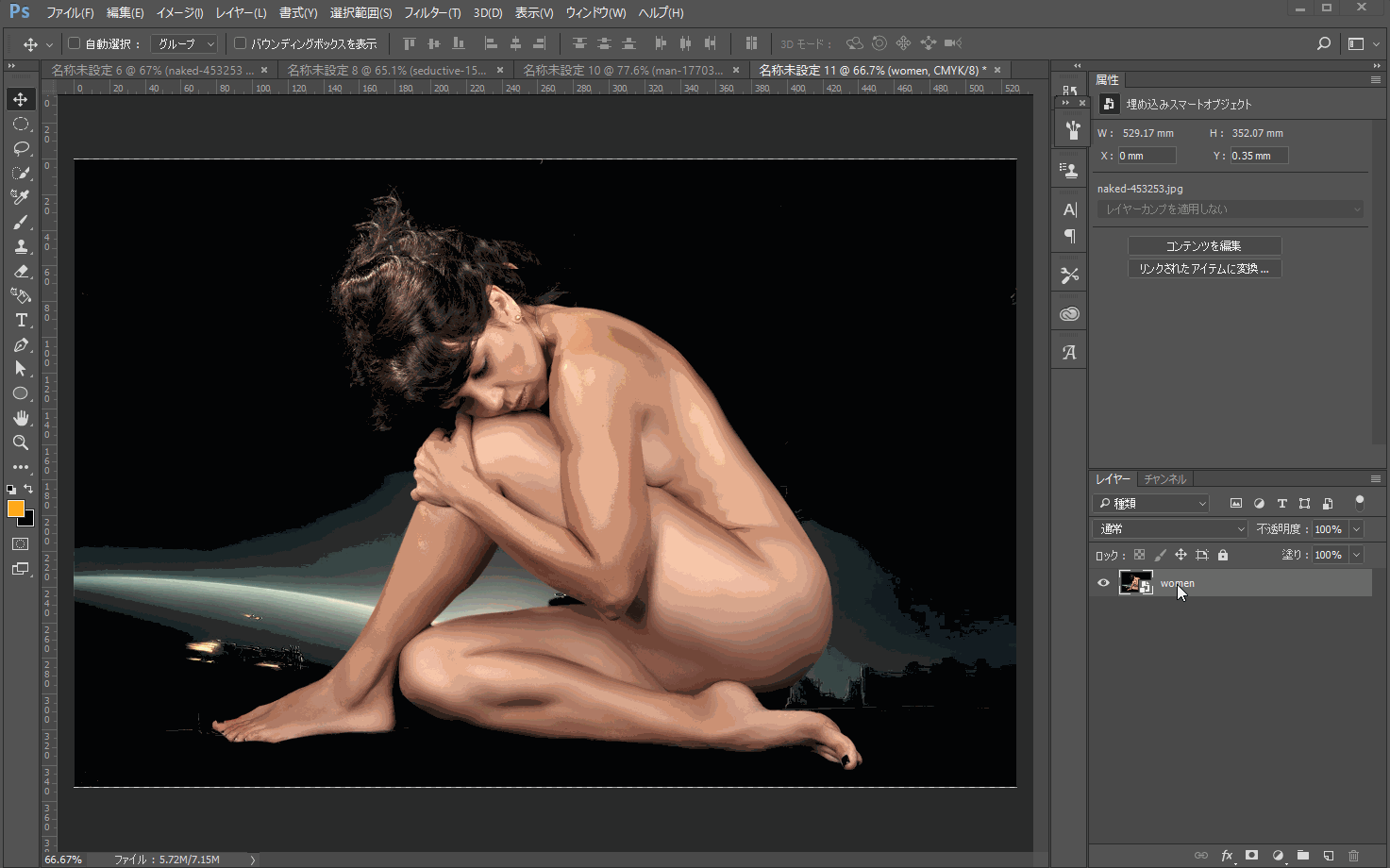Select the Pen tool

(x=21, y=344)
